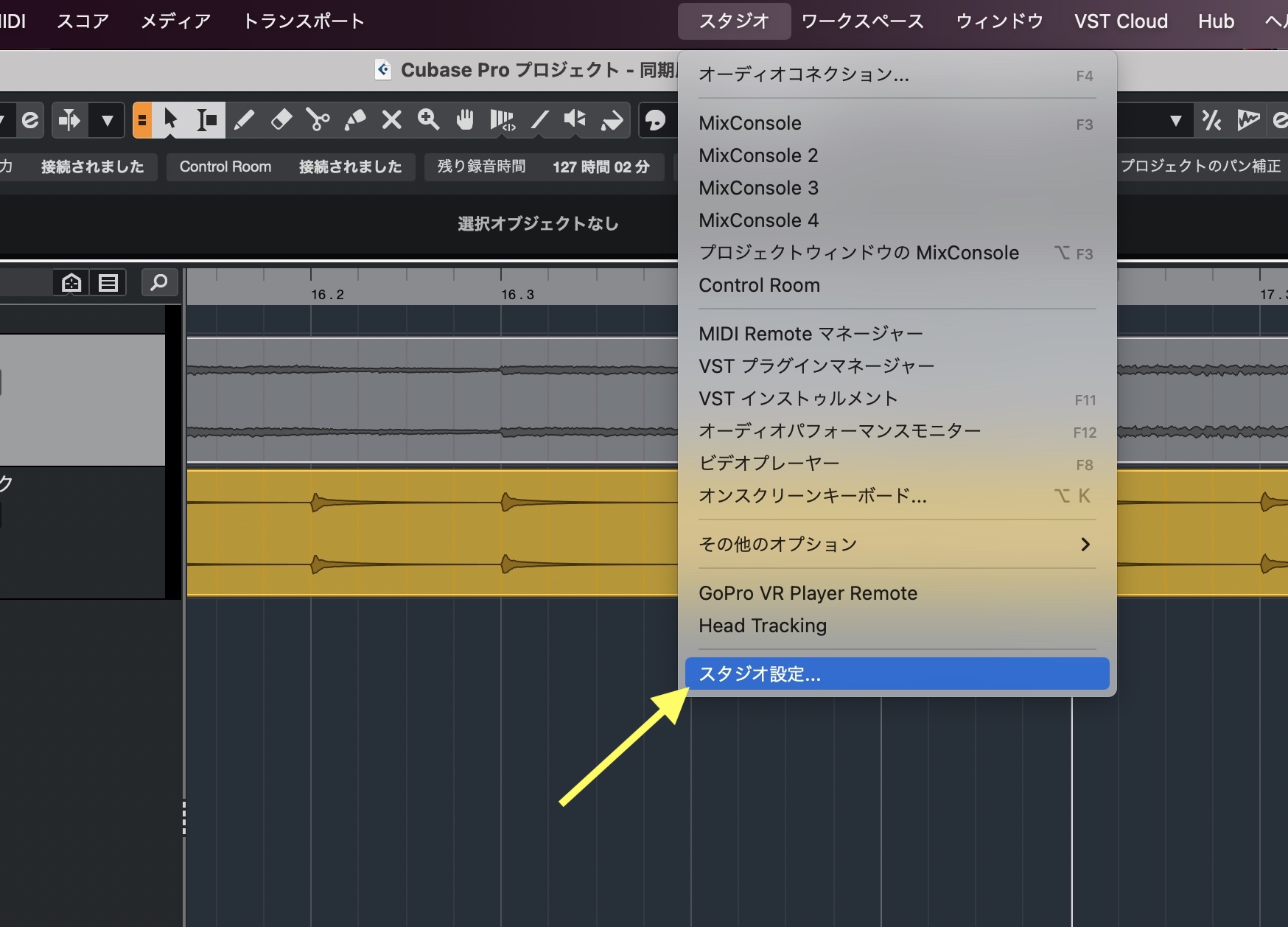The height and width of the screenshot is (927, 1288).
Task: Click the find tracks magnifier icon
Action: (159, 282)
